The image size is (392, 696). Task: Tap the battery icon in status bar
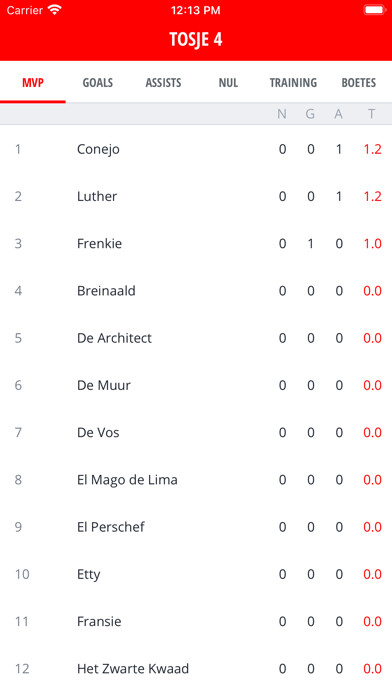click(375, 10)
